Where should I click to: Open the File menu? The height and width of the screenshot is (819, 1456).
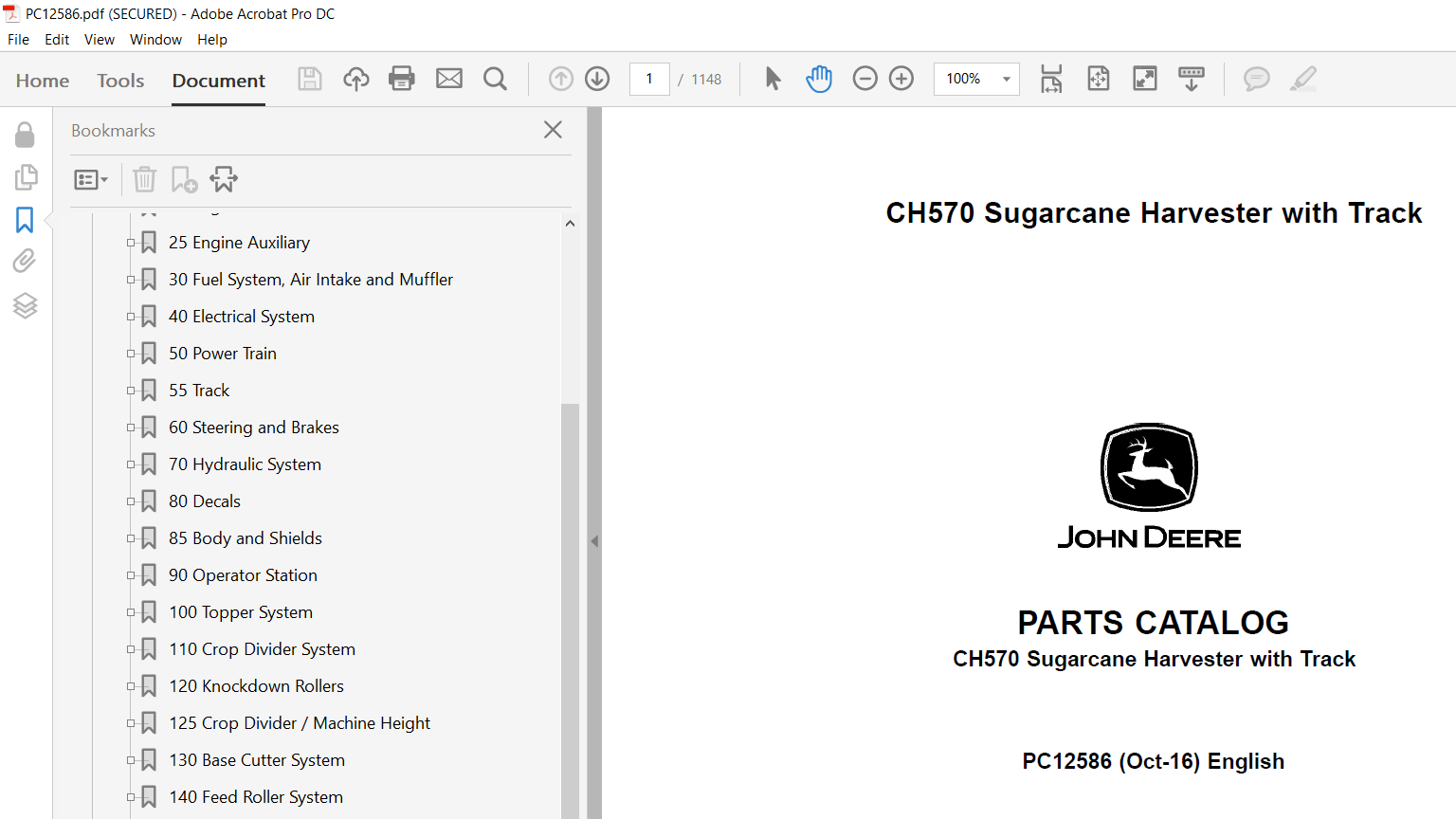18,40
